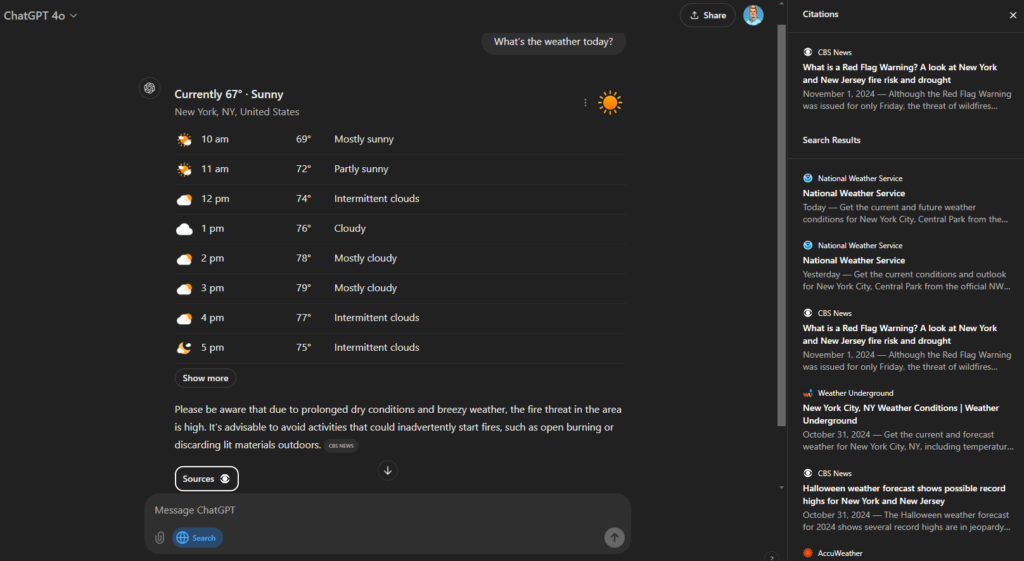Screen dimensions: 1024x561
Task: Click the Share button
Action: (x=707, y=15)
